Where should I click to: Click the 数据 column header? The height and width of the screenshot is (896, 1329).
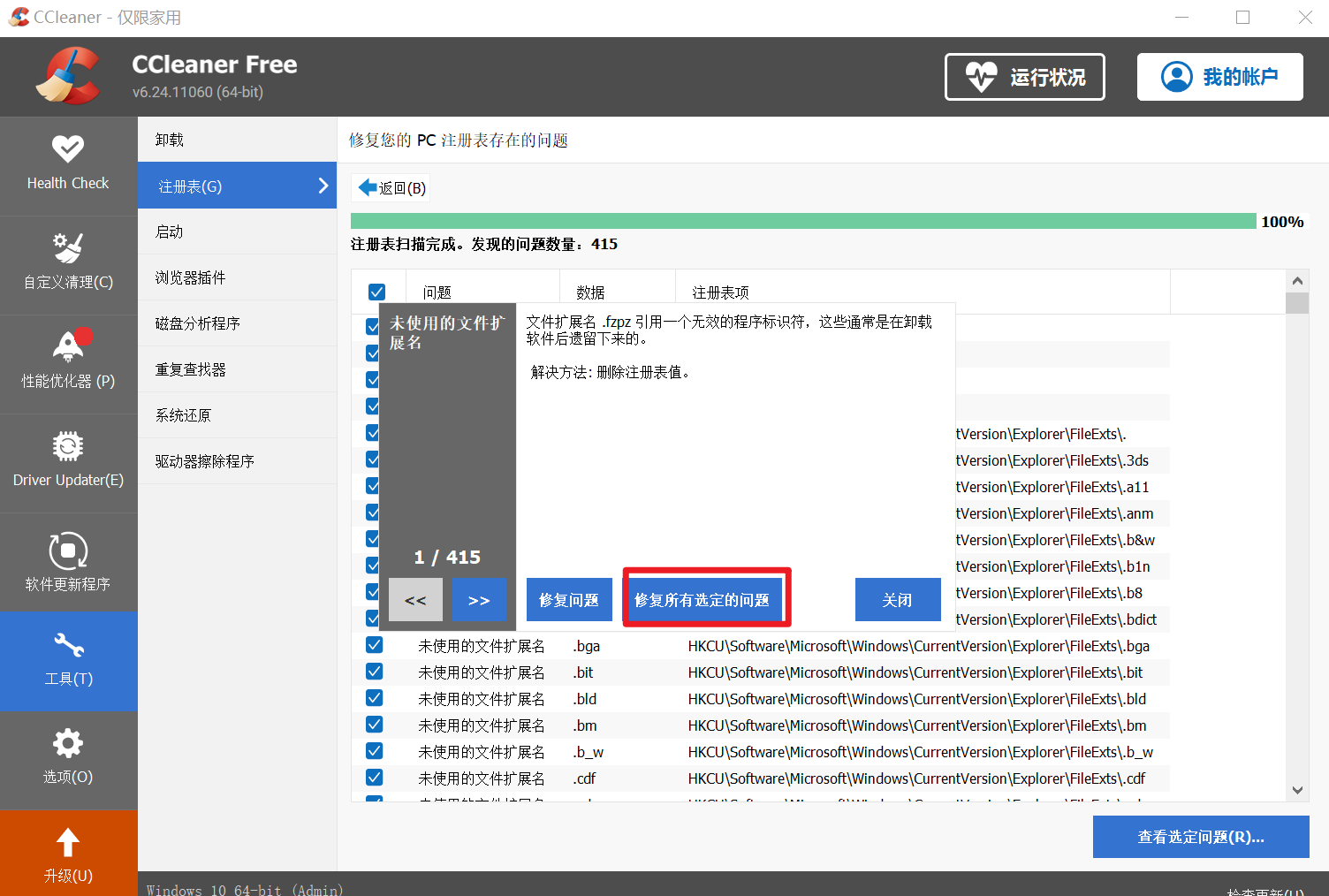618,292
